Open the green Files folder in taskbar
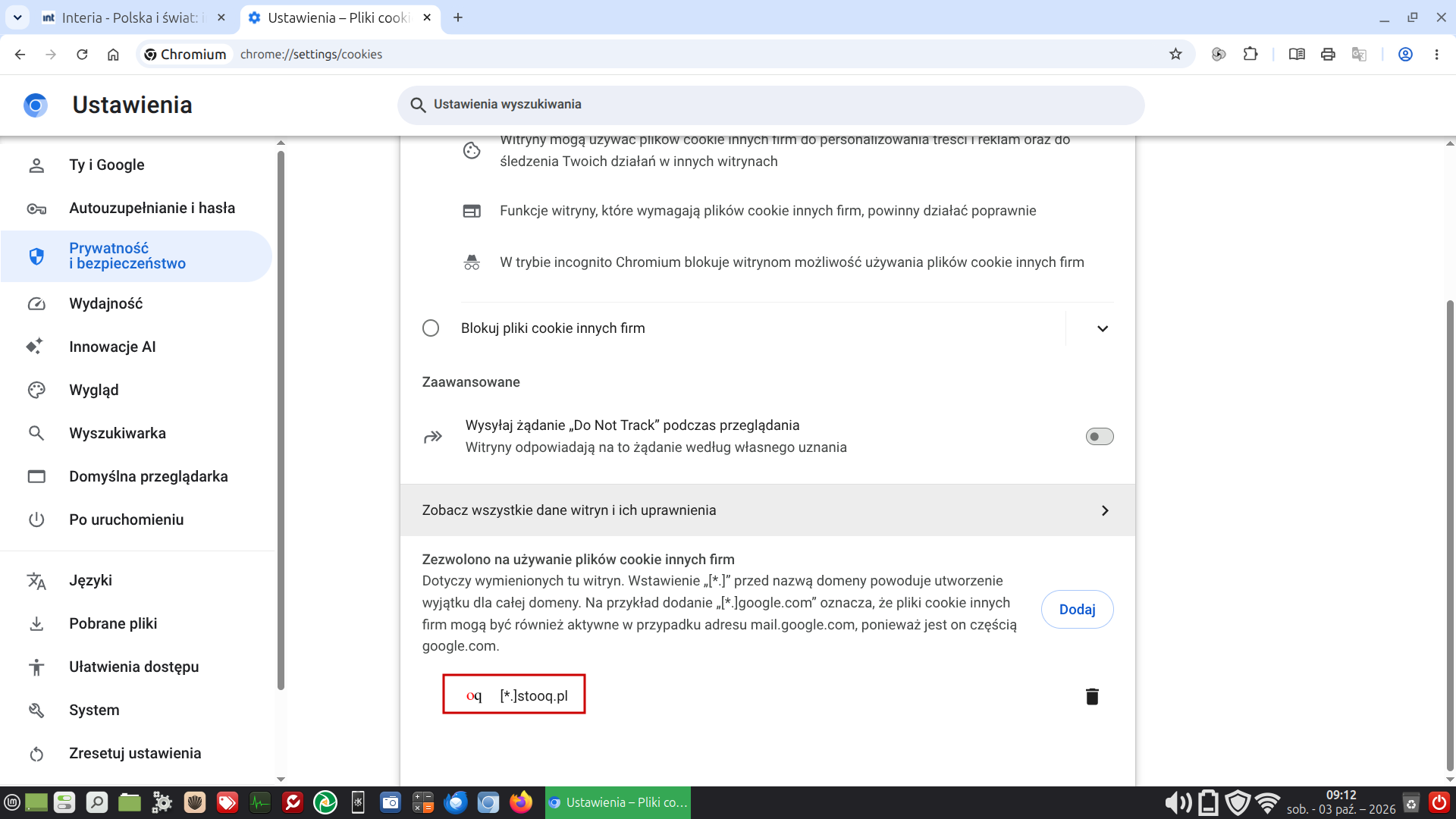 pos(130,802)
